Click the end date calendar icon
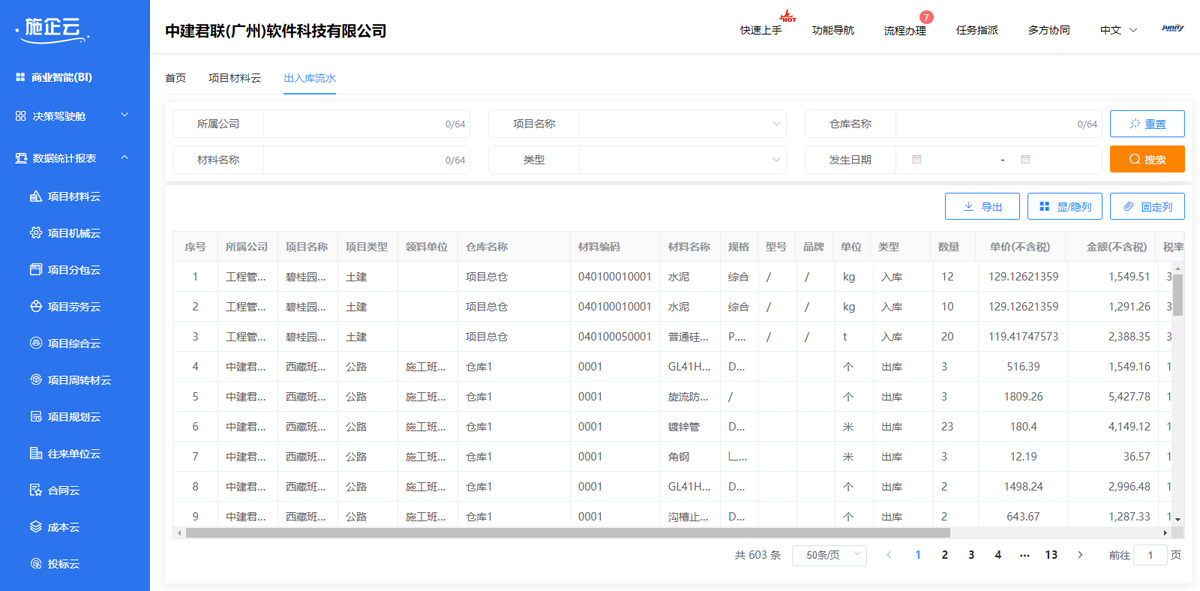This screenshot has width=1200, height=591. 1026,160
